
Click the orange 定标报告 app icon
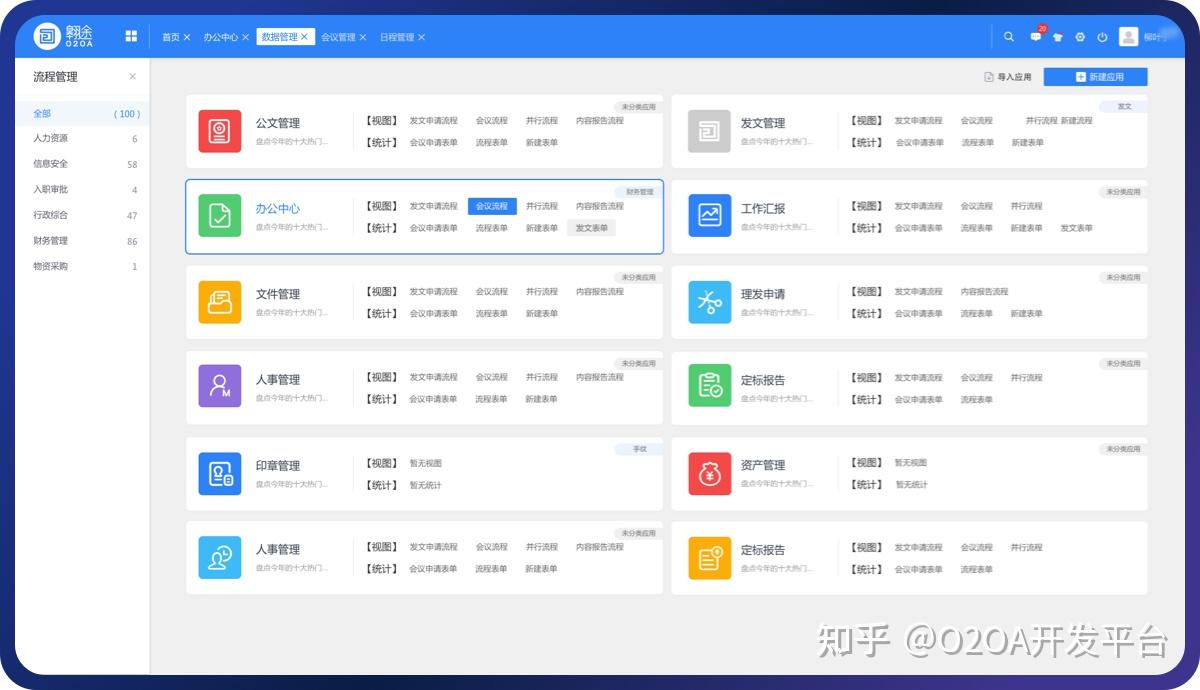[x=709, y=558]
